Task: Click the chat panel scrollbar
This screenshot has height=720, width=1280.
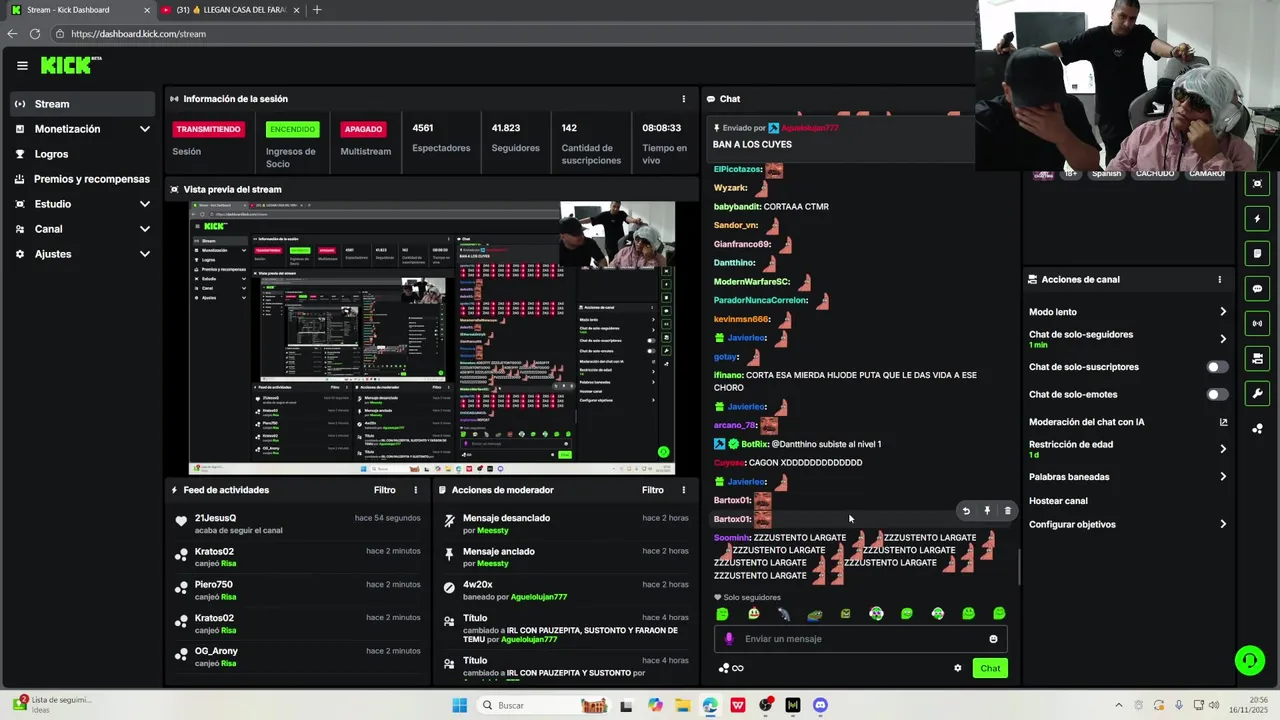Action: coord(1019,566)
